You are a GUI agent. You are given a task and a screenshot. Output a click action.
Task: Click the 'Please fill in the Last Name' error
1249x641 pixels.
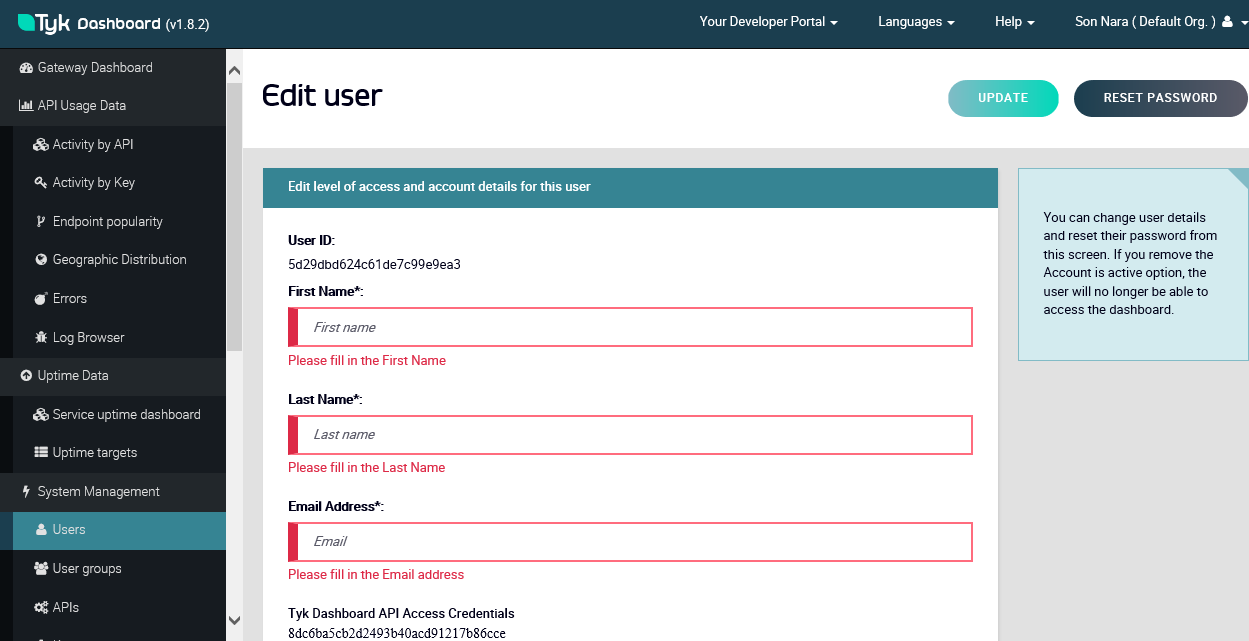pyautogui.click(x=367, y=467)
